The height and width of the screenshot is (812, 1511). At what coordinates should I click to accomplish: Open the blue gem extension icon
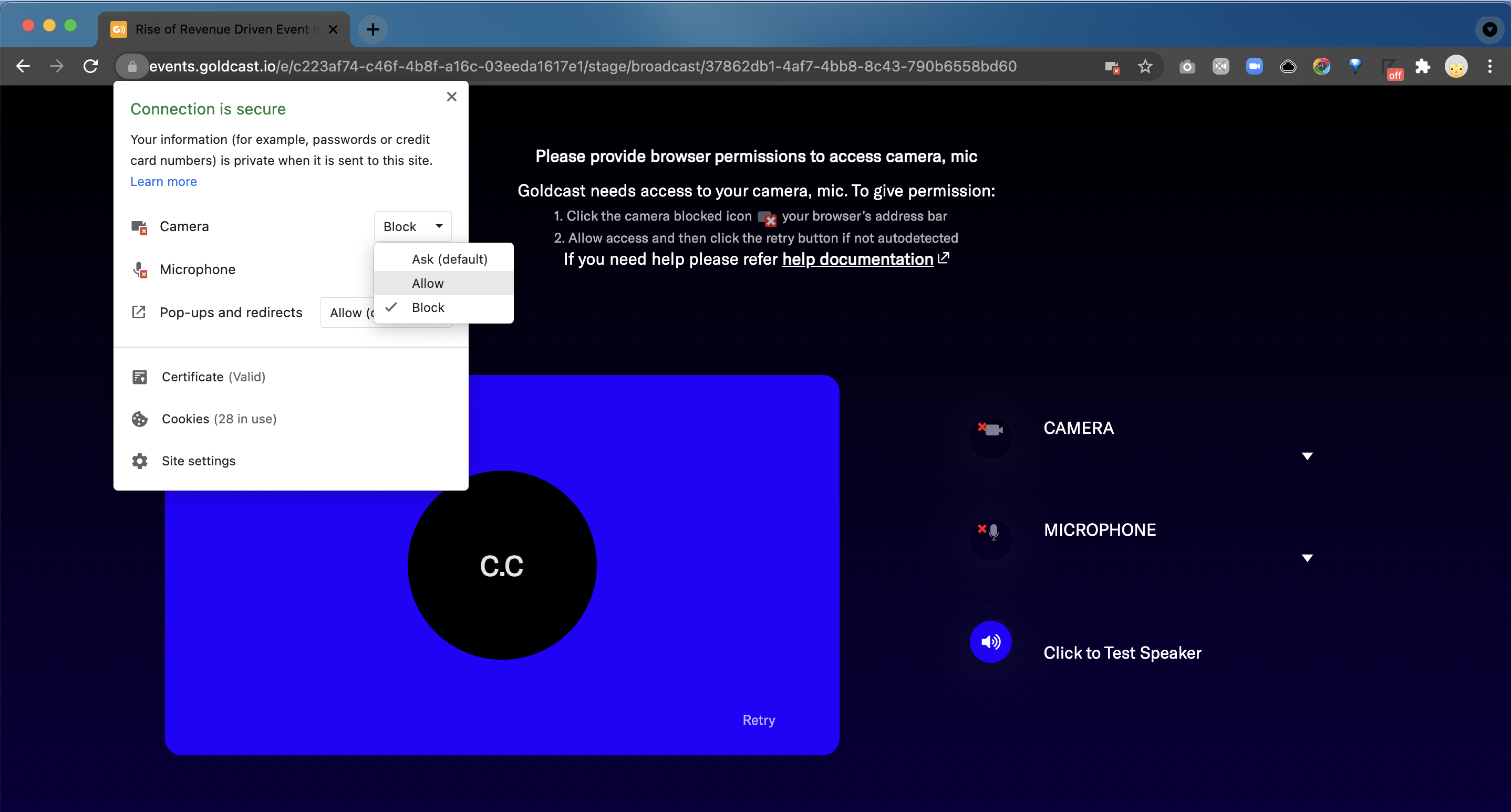tap(1355, 66)
